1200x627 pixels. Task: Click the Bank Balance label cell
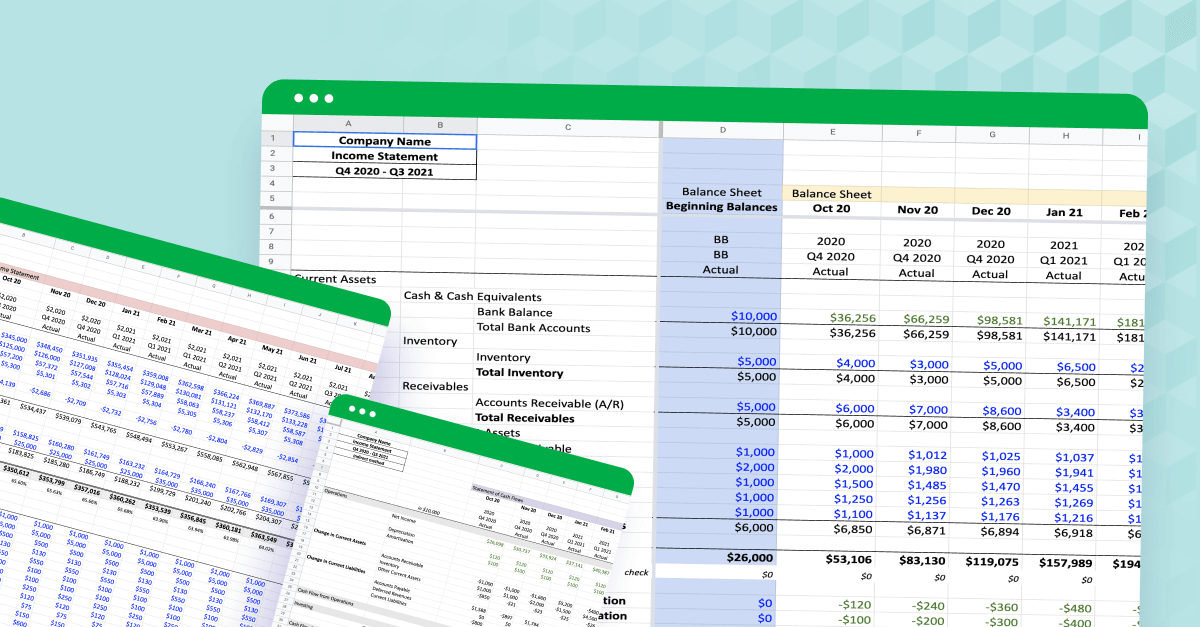[513, 312]
